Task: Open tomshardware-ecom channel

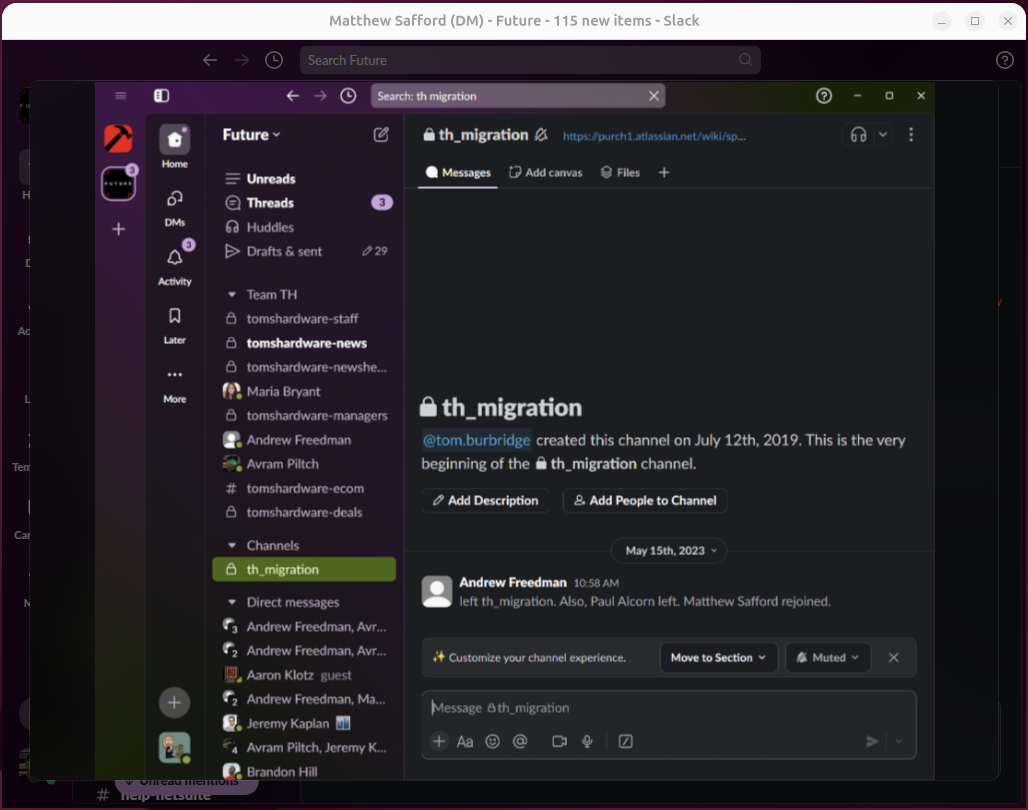Action: click(x=305, y=489)
